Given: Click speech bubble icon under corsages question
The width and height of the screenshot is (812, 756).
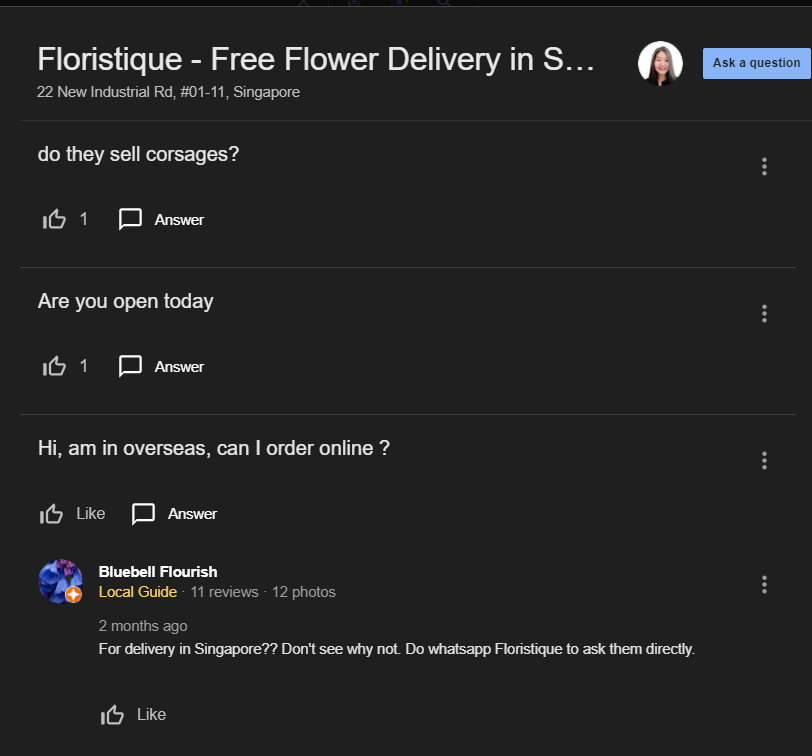Looking at the screenshot, I should [x=130, y=219].
